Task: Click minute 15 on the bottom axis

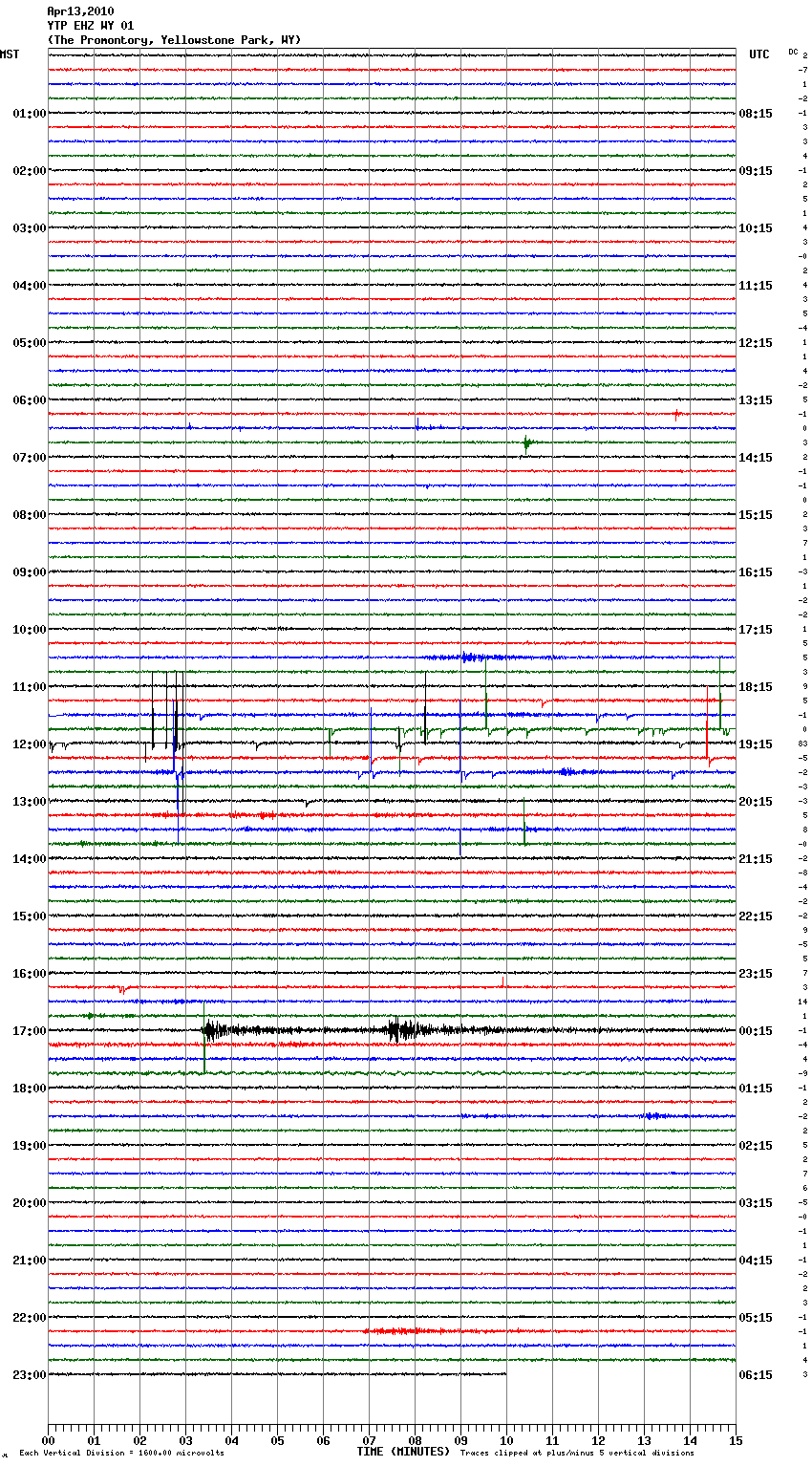Action: coord(735,1440)
